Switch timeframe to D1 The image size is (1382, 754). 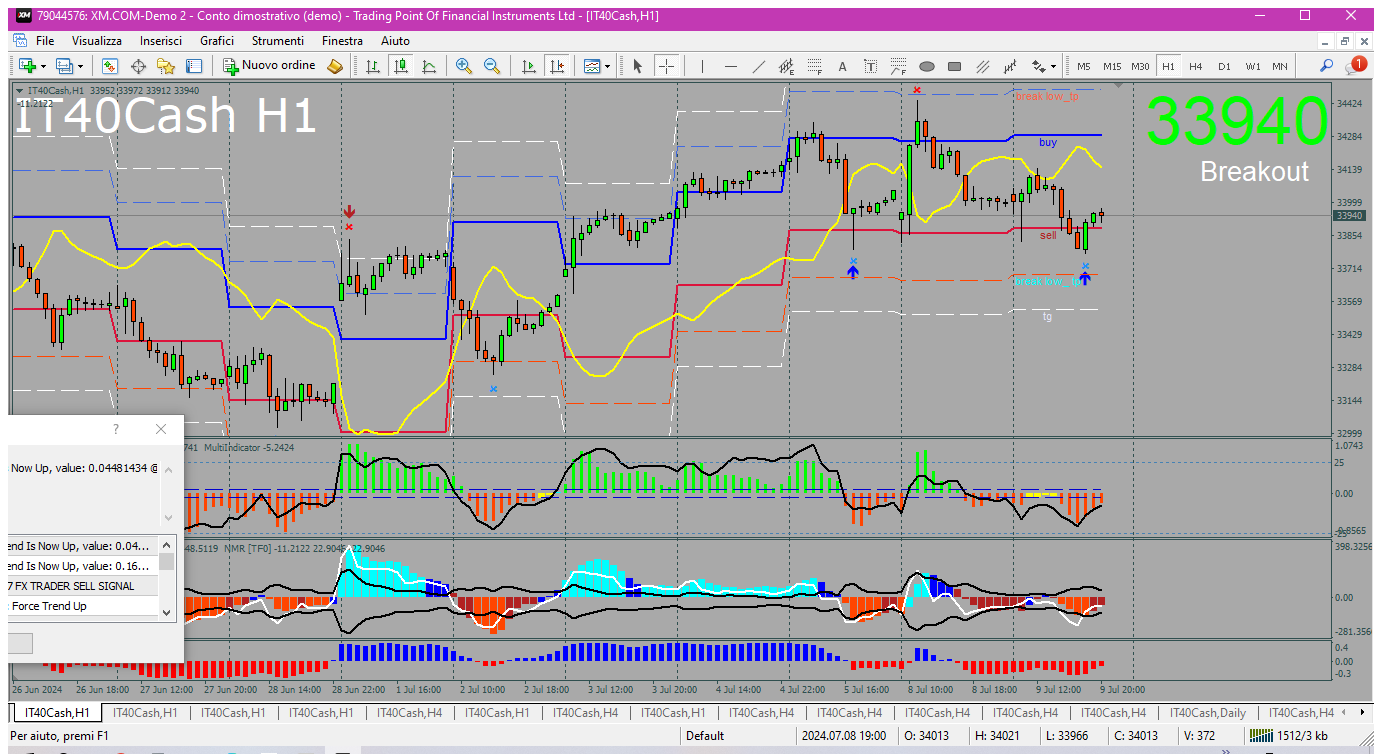(x=1224, y=66)
